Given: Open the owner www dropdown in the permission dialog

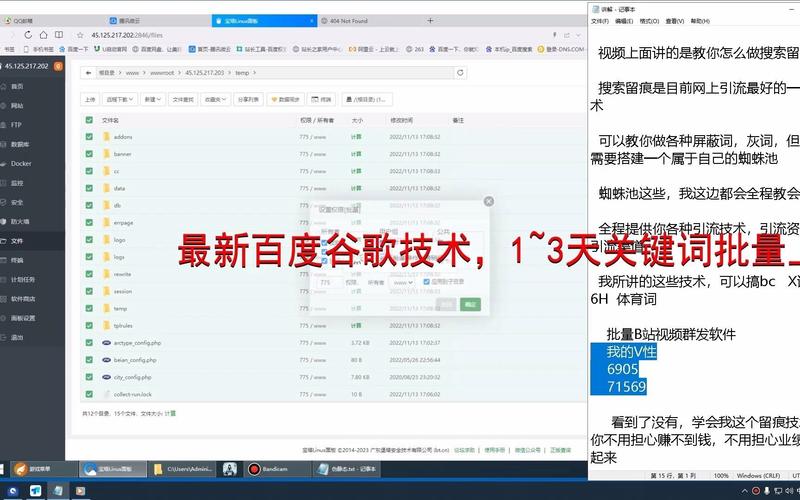Looking at the screenshot, I should (402, 282).
